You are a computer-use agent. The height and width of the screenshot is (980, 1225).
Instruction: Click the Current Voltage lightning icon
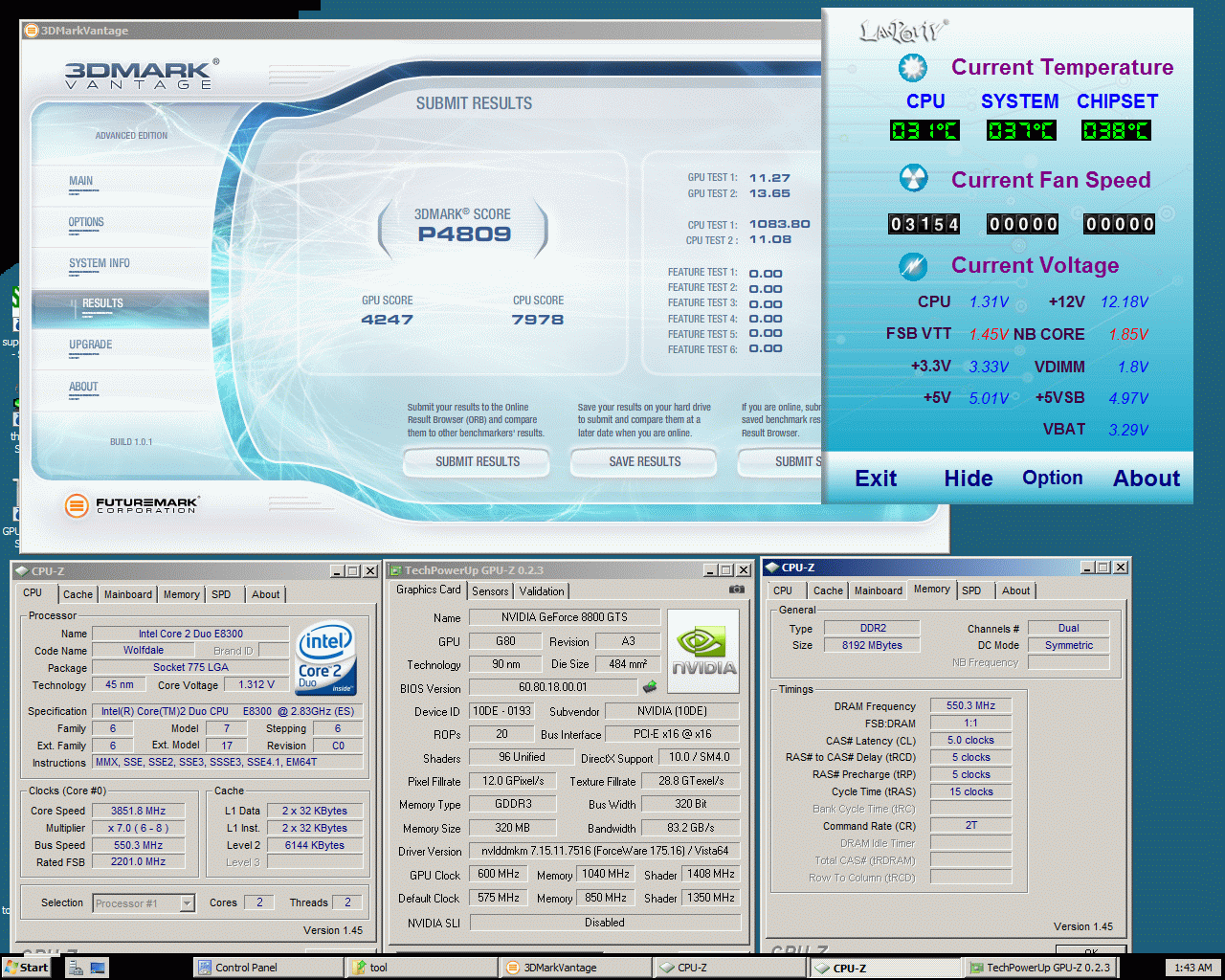point(913,265)
